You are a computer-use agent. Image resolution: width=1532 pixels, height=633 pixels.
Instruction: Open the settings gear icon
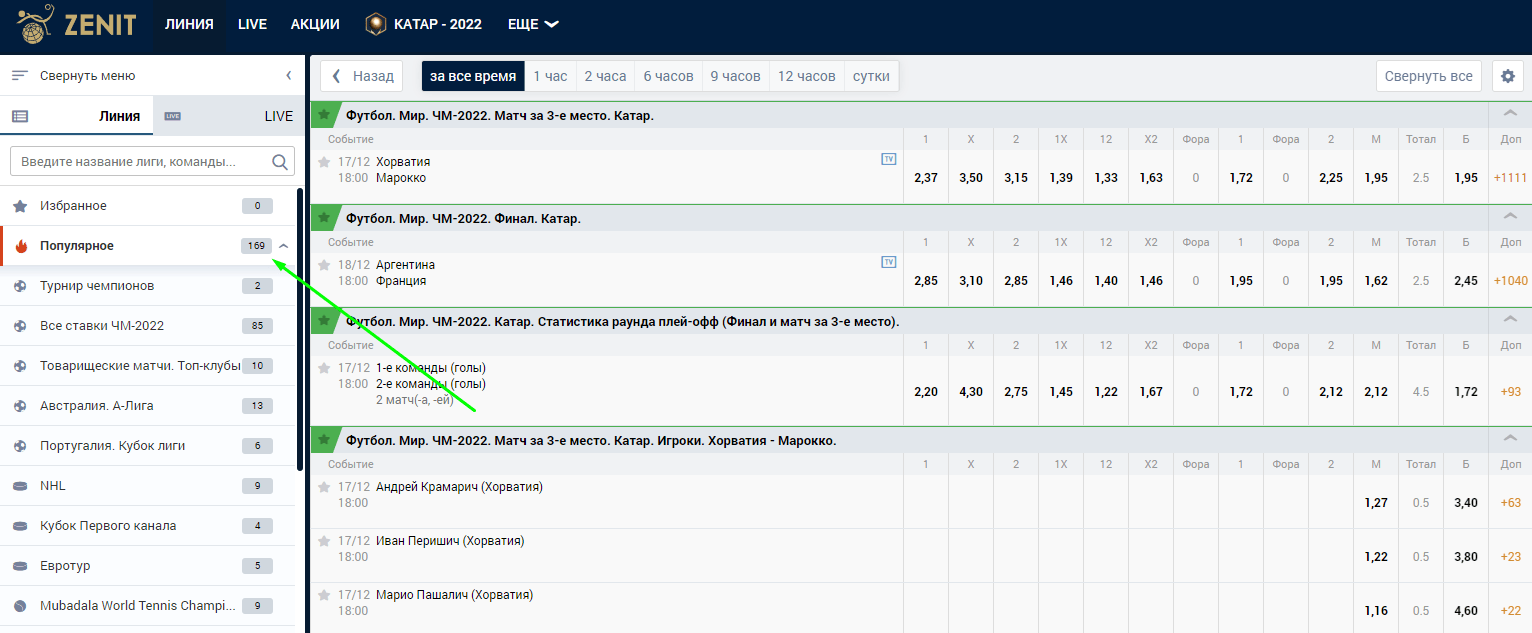coord(1508,76)
